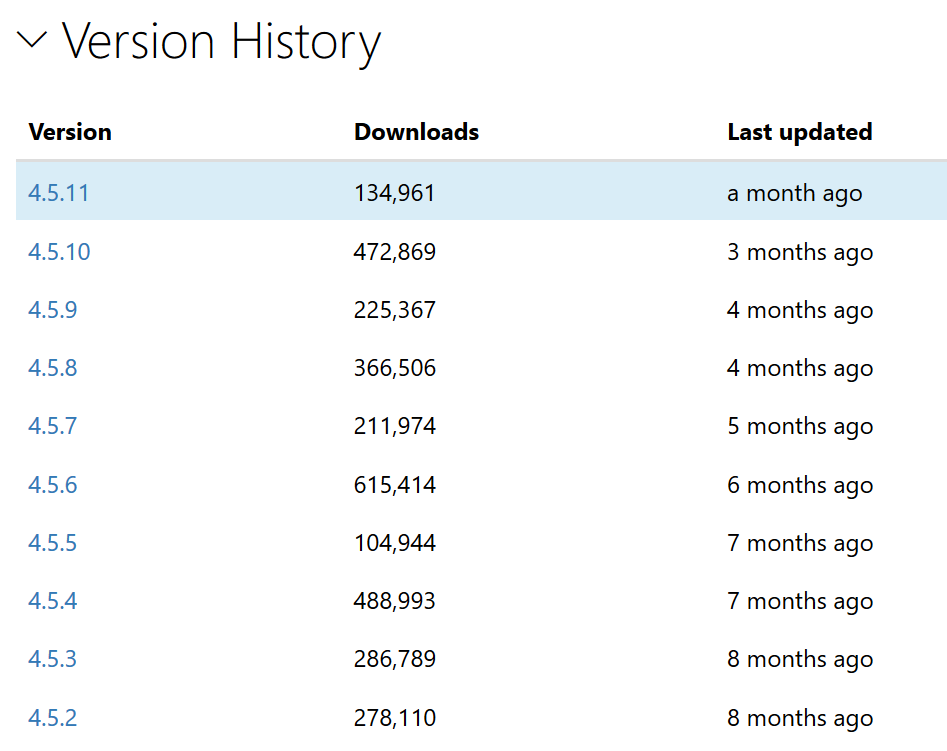The height and width of the screenshot is (751, 947).
Task: Open version 4.5.2 link
Action: [x=52, y=718]
